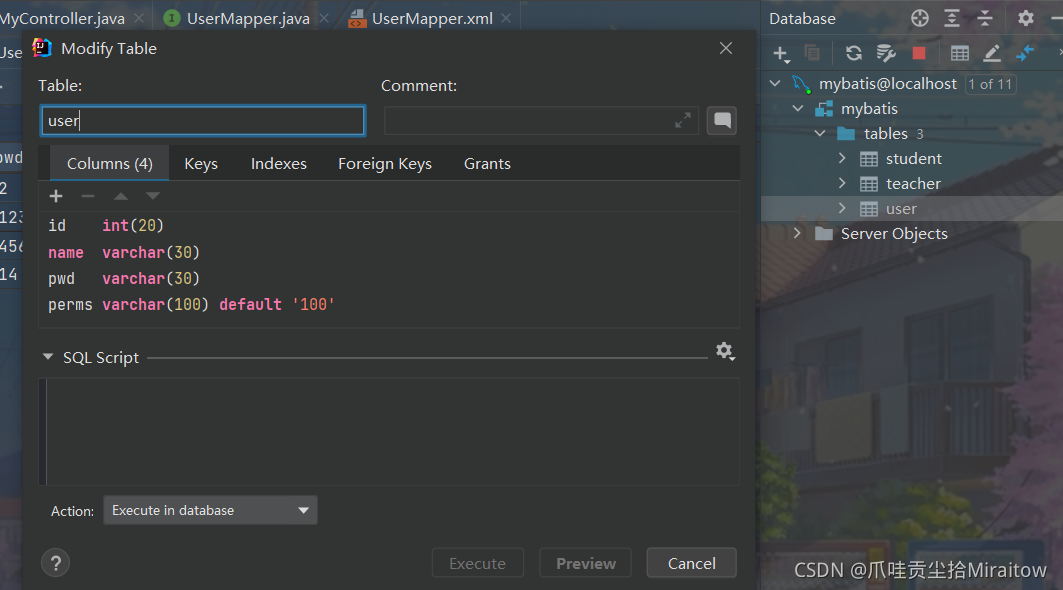Collapse the mybatis schema node

coord(798,109)
